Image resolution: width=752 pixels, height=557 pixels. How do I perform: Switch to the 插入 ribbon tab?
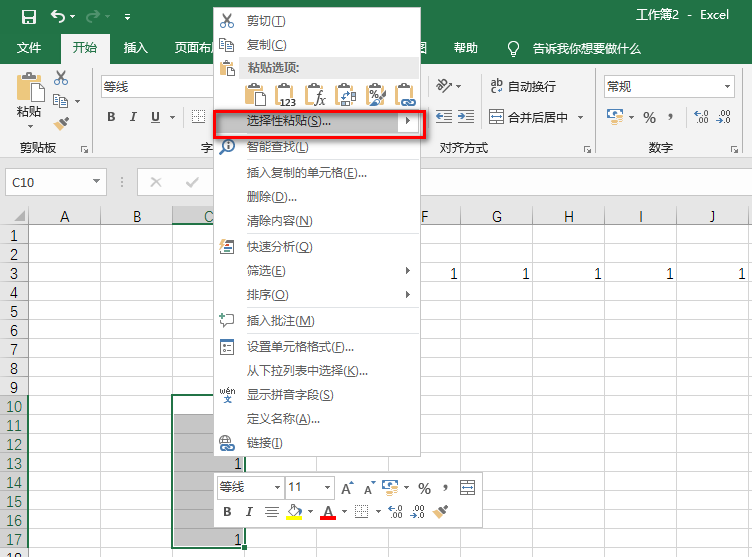136,48
